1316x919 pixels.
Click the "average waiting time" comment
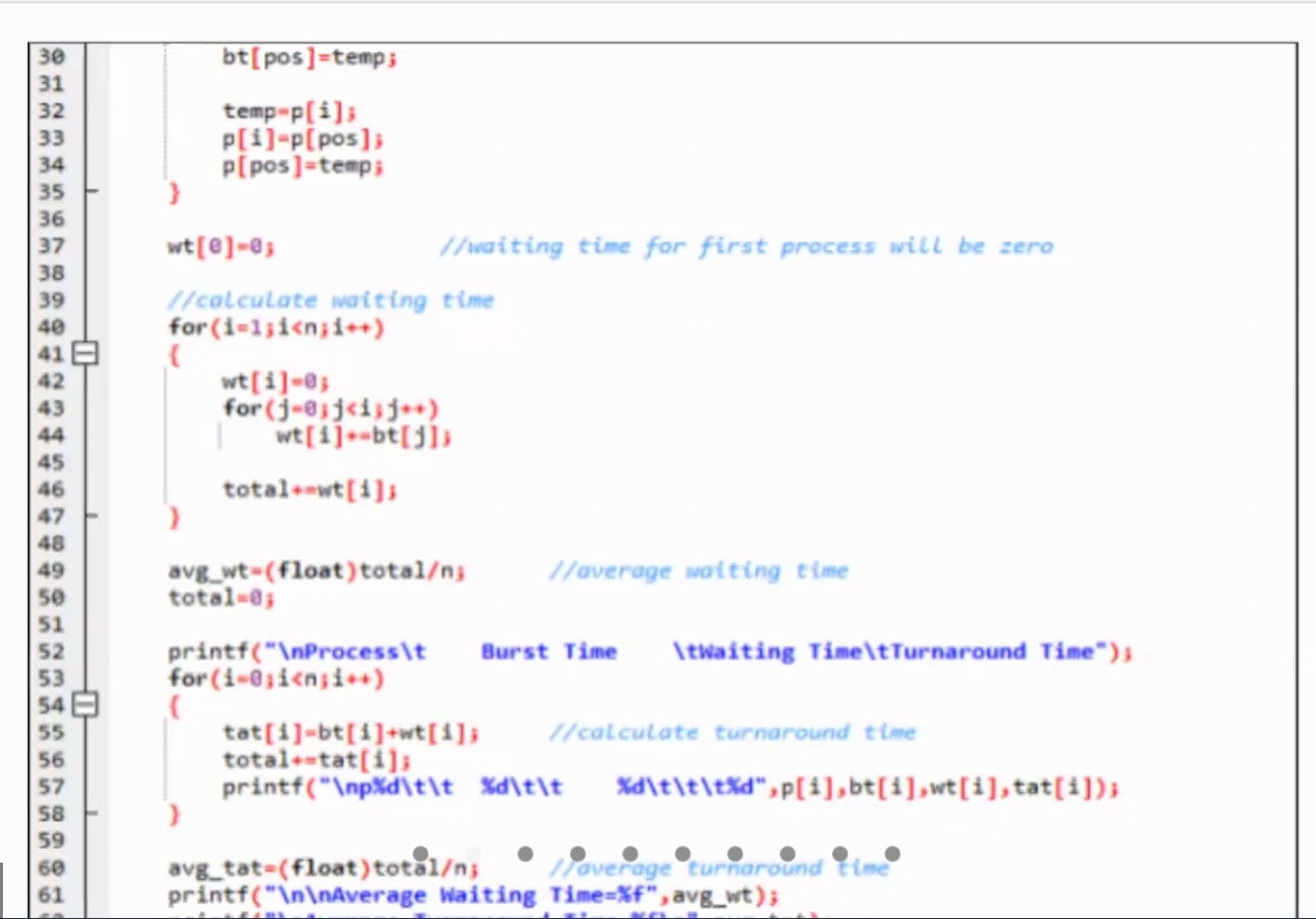pyautogui.click(x=699, y=570)
